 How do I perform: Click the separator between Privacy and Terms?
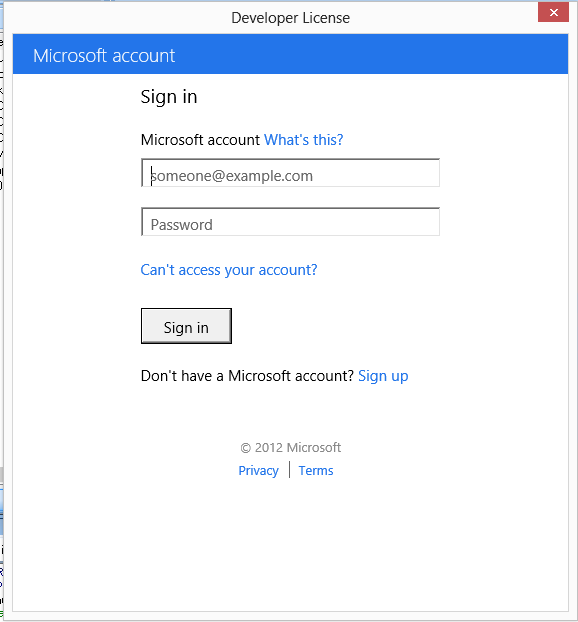(289, 470)
